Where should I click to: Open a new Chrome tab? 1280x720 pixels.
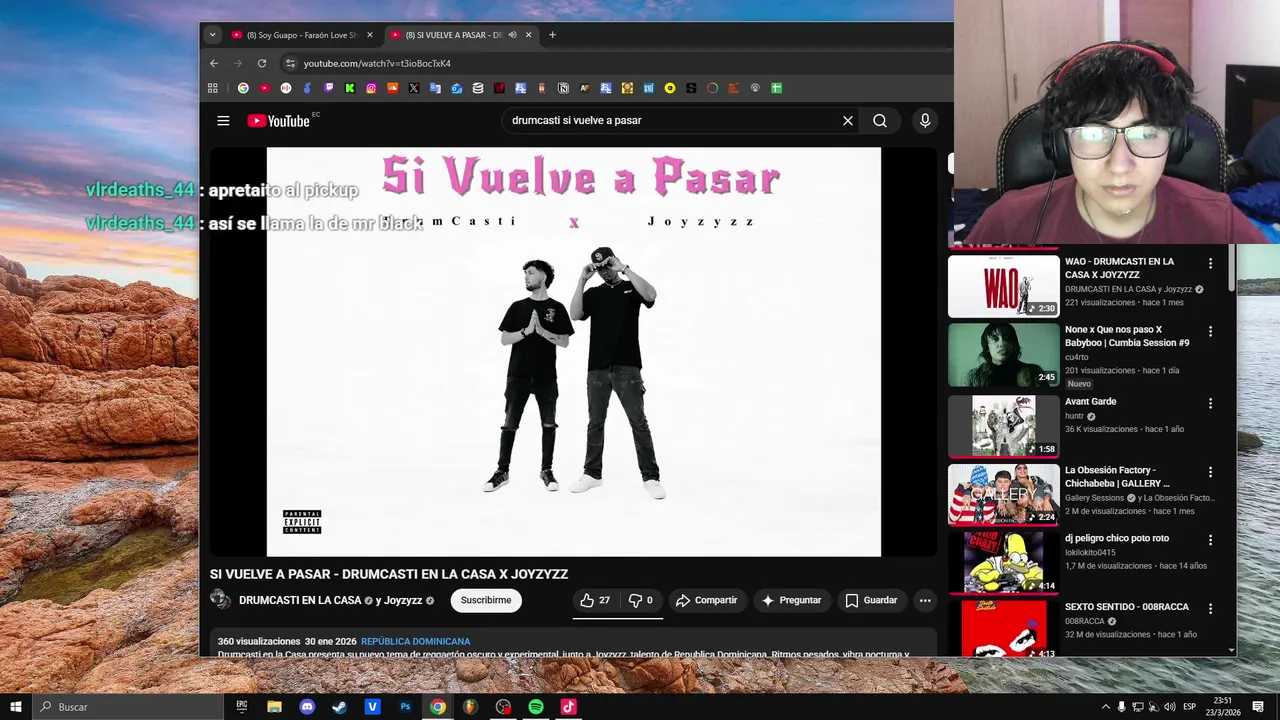point(552,35)
